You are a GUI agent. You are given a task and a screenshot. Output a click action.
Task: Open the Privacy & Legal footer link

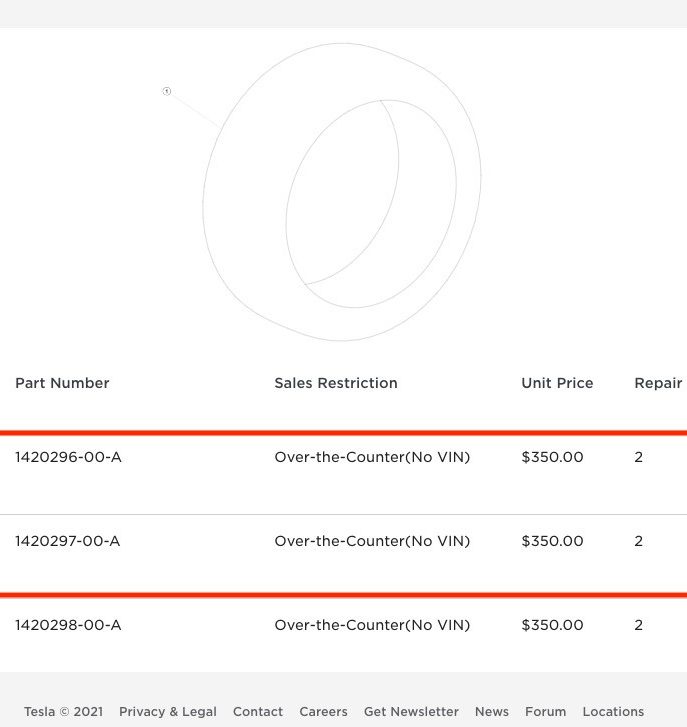pos(168,712)
